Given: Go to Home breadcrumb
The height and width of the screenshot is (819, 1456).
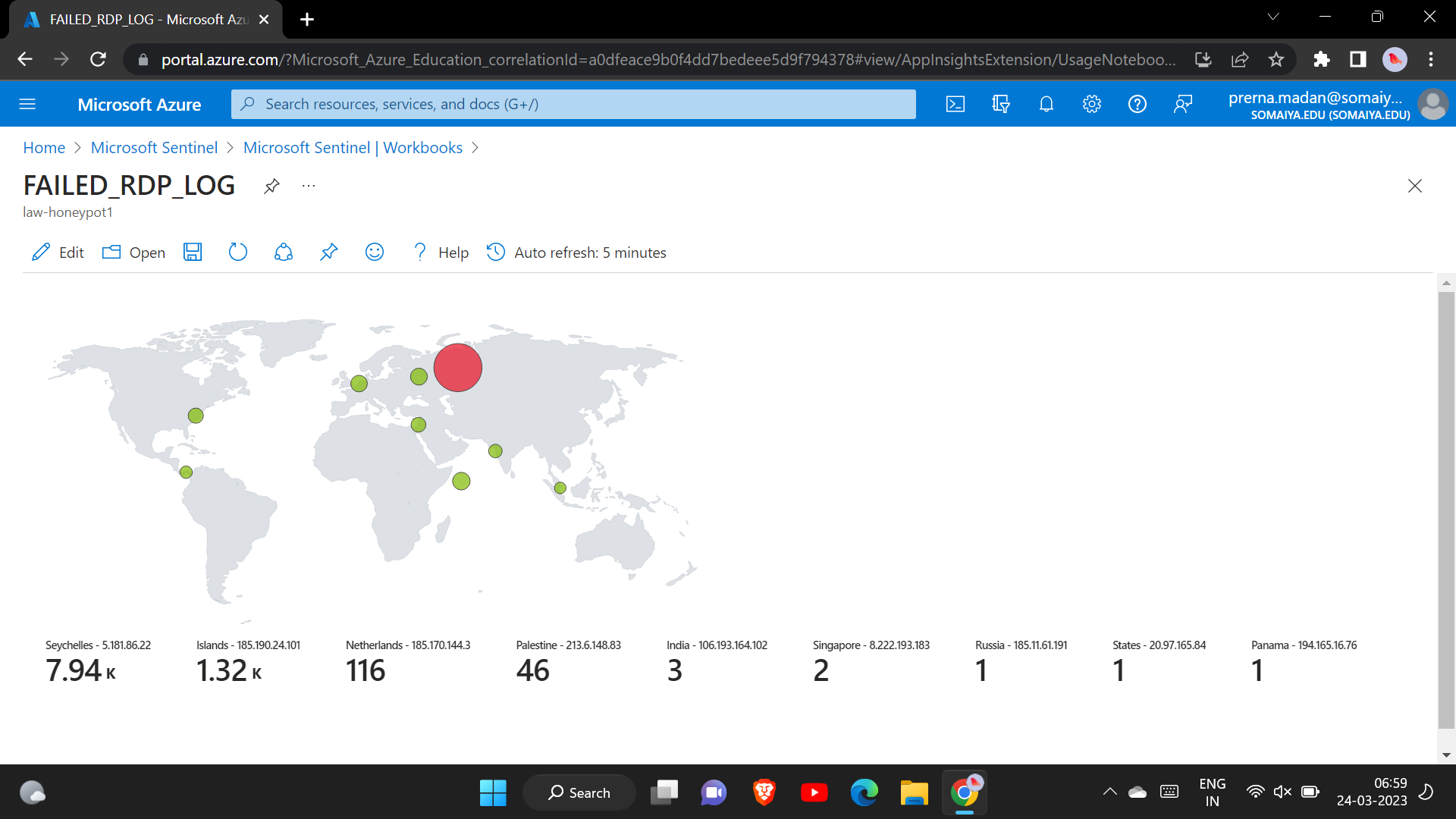Looking at the screenshot, I should [x=44, y=148].
